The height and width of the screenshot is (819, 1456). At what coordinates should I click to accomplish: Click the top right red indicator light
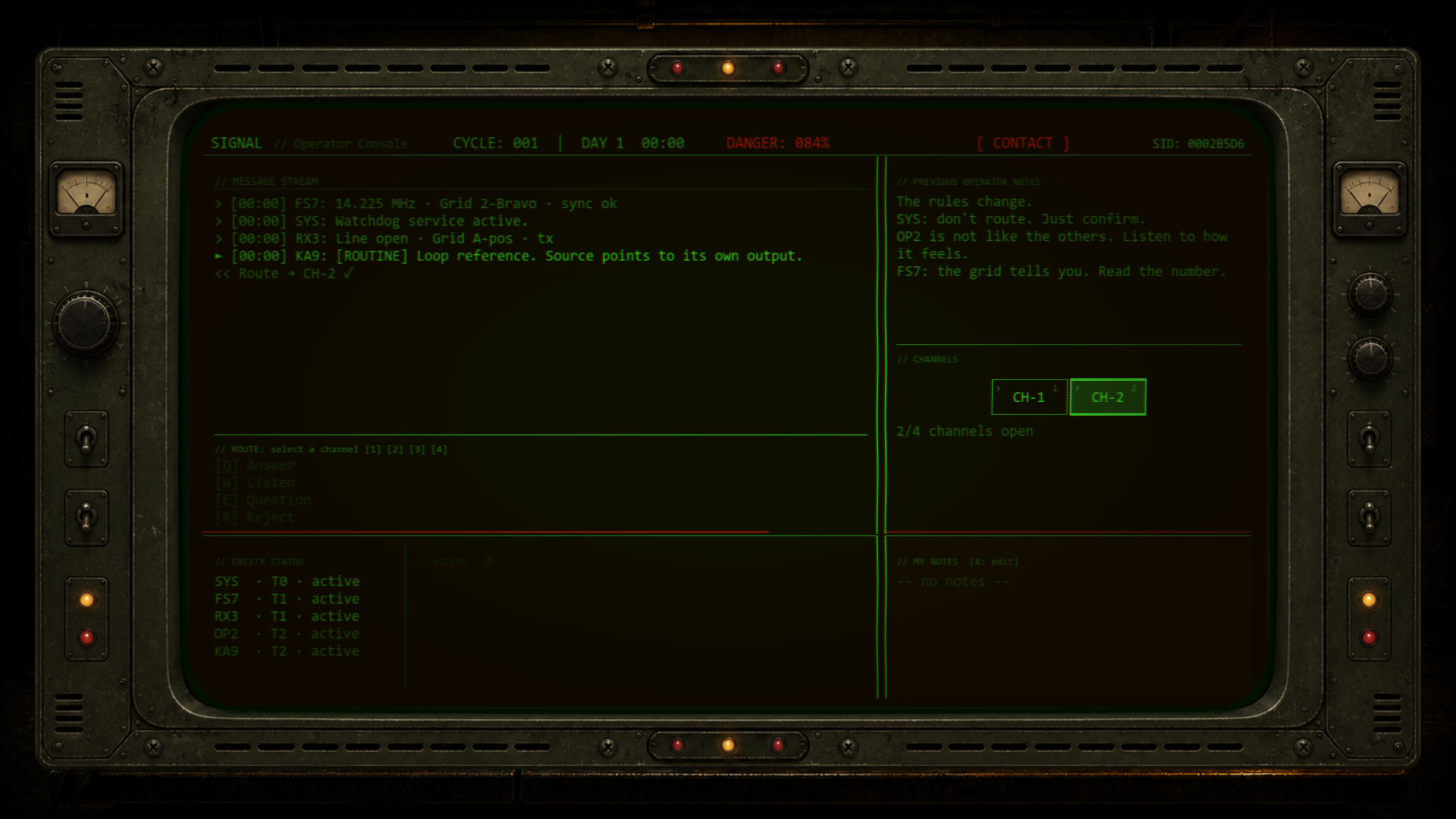point(778,68)
